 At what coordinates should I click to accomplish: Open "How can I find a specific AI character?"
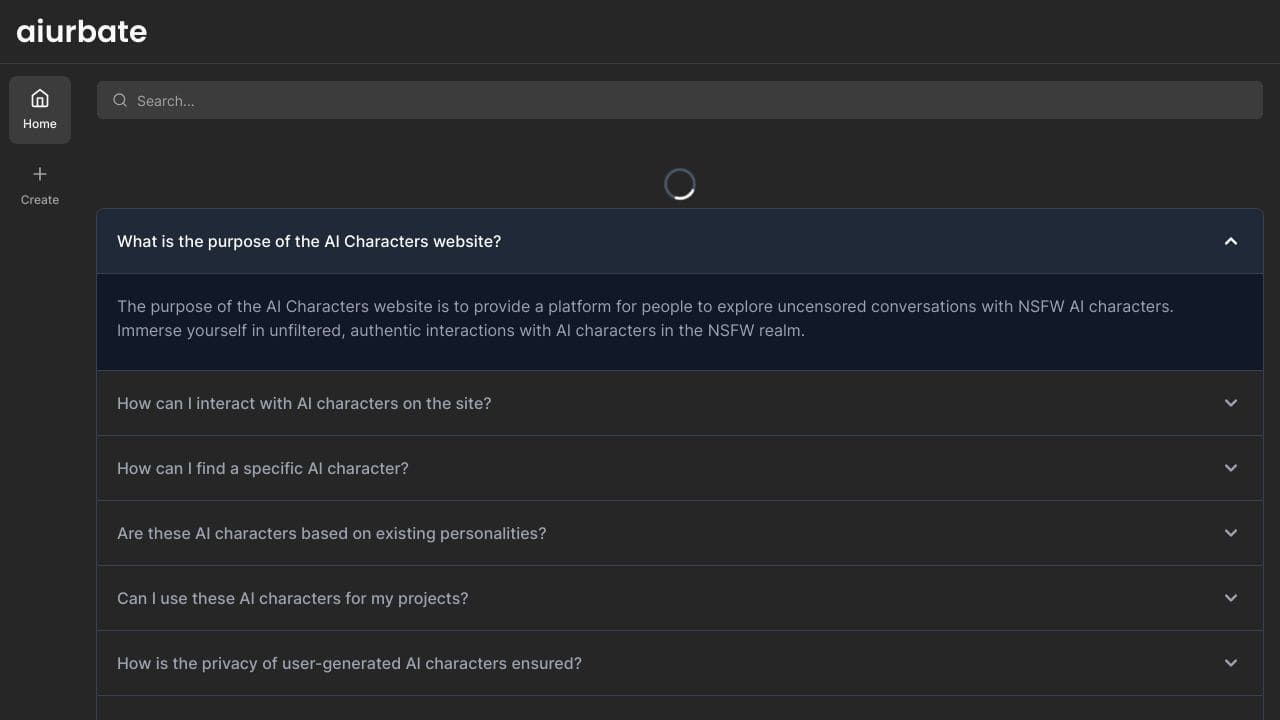(x=263, y=468)
